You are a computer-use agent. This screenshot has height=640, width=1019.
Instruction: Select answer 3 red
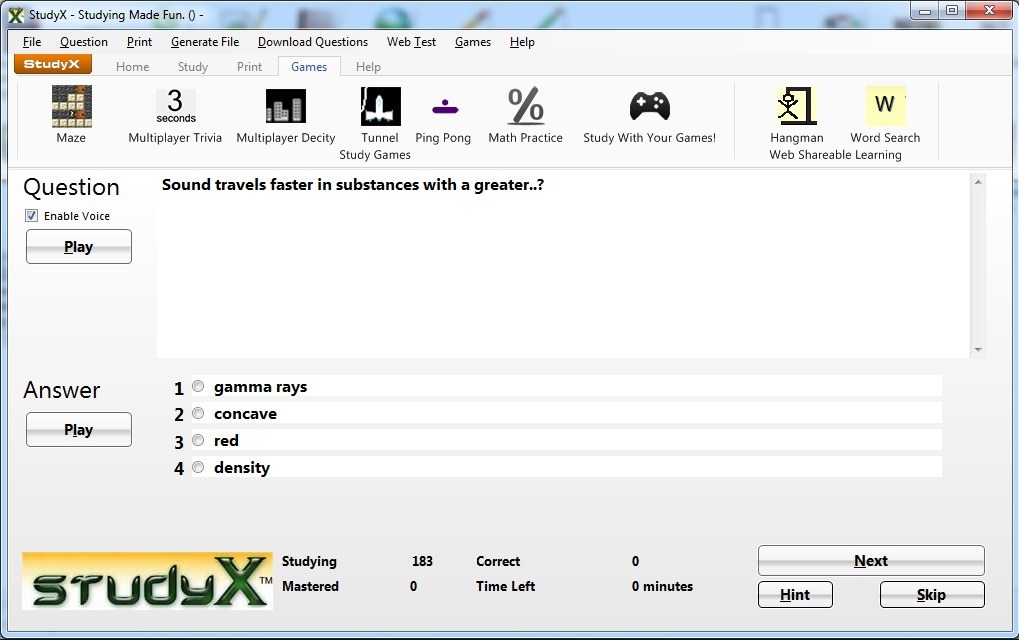tap(198, 441)
